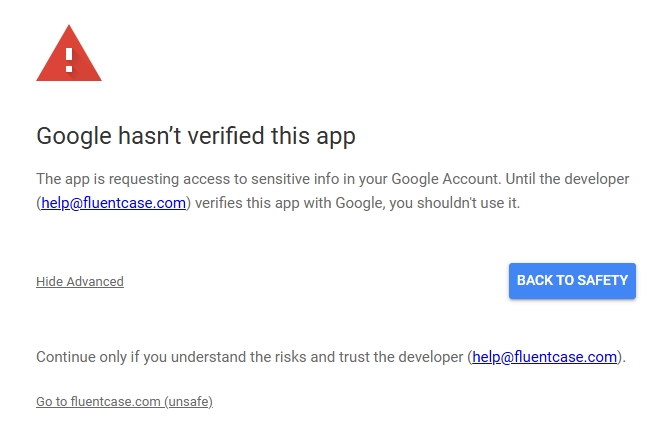662x430 pixels.
Task: Click the red warning triangle icon
Action: click(x=69, y=53)
